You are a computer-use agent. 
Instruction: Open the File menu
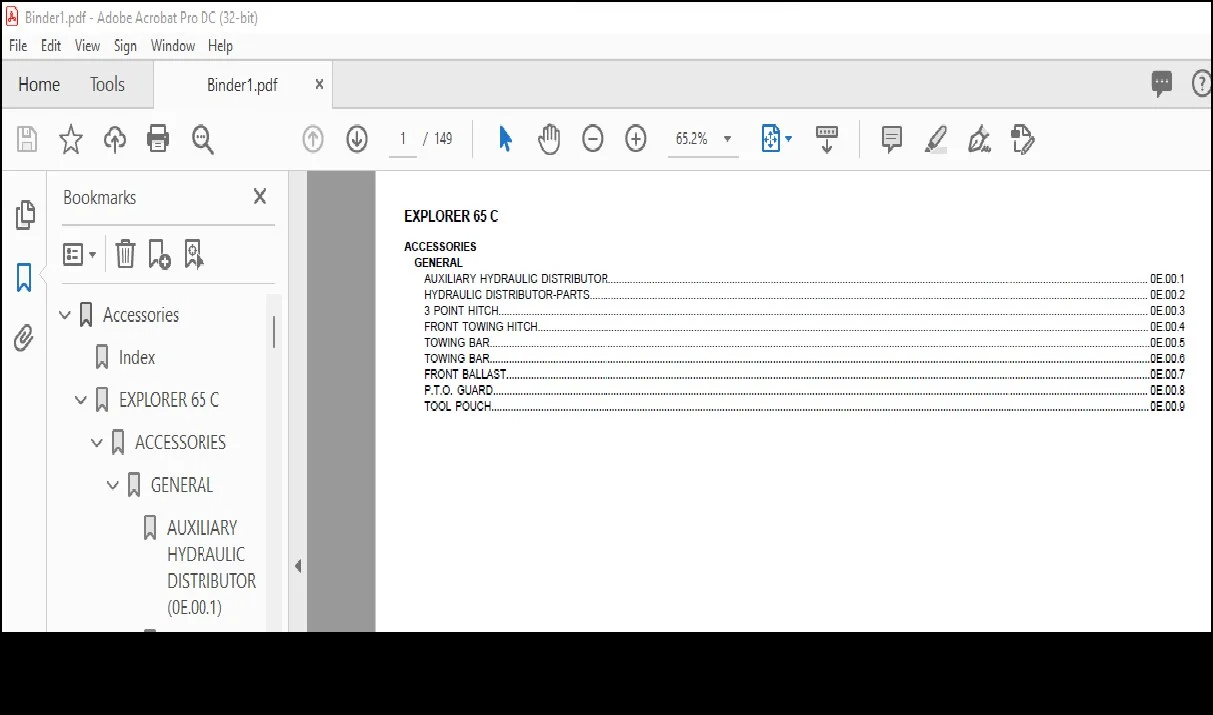click(x=18, y=46)
